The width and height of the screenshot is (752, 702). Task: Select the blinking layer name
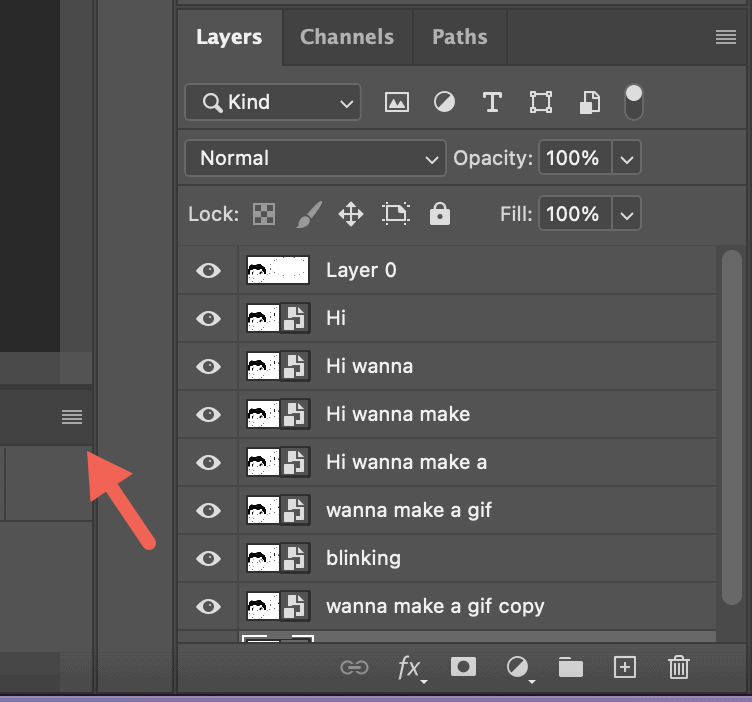point(364,559)
